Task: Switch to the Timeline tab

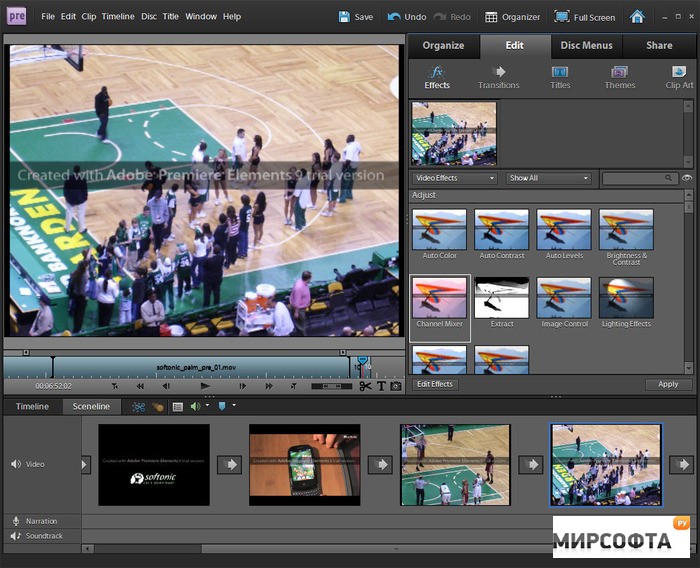Action: [x=32, y=406]
